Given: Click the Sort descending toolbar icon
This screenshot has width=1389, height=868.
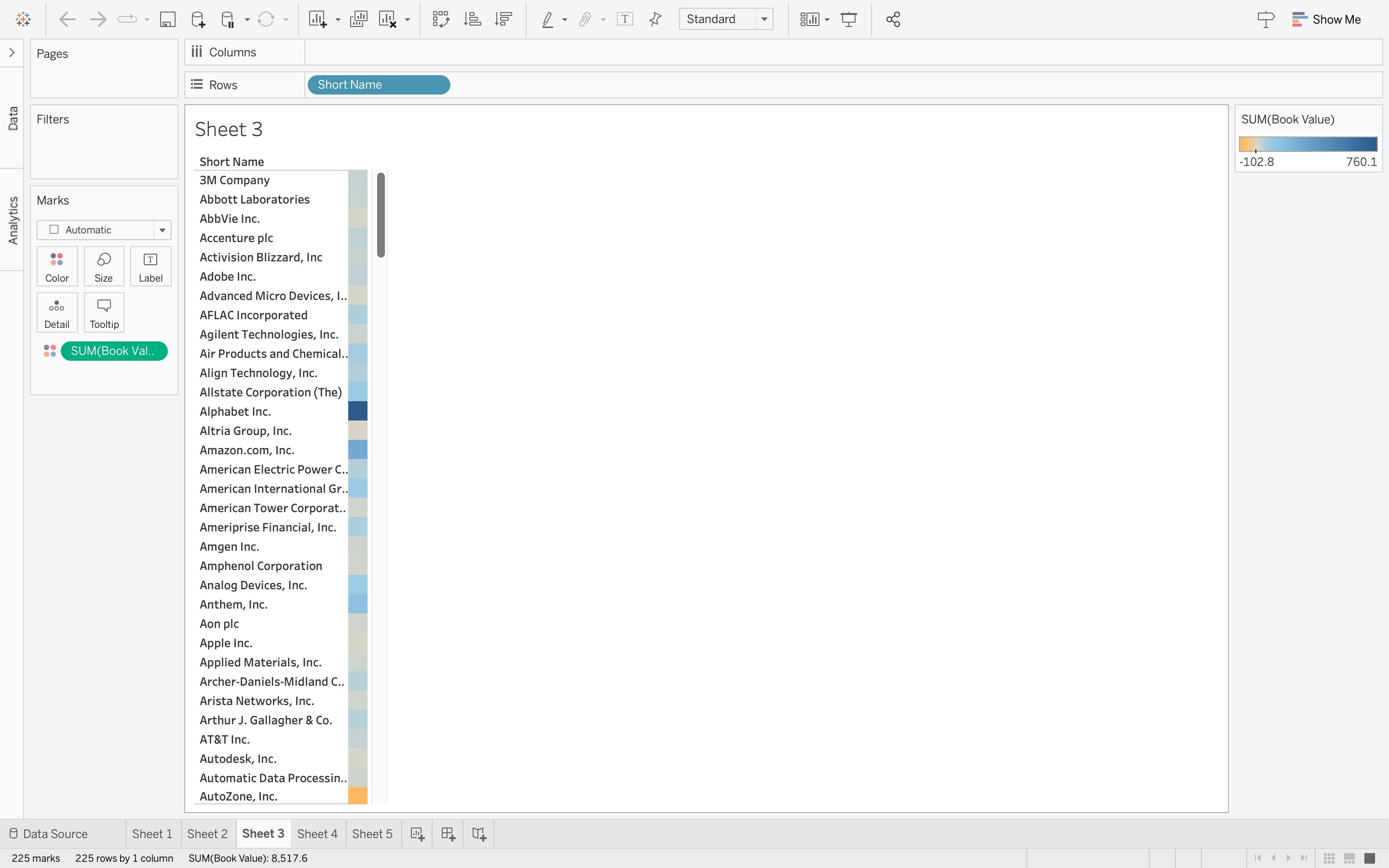Looking at the screenshot, I should (504, 19).
